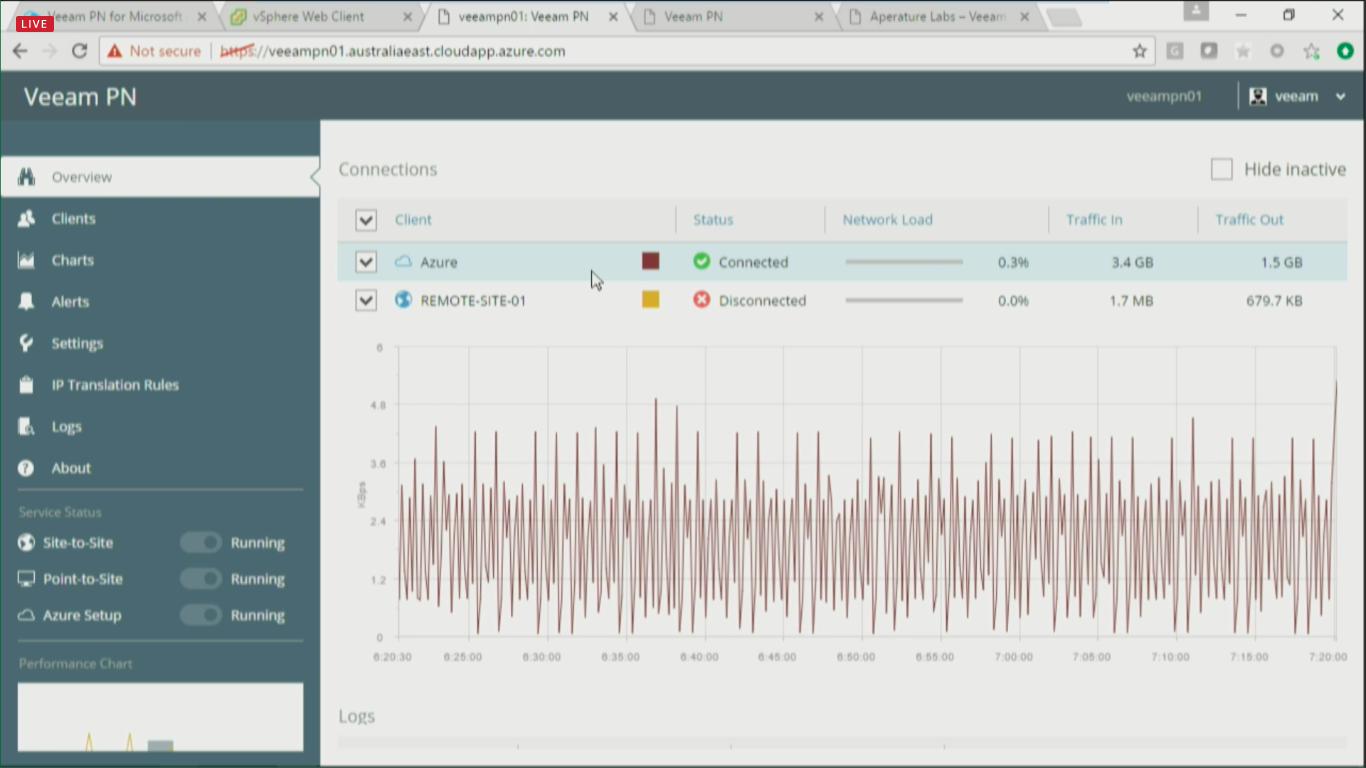Image resolution: width=1366 pixels, height=768 pixels.
Task: Click the veeampn01 hostname in header
Action: coord(1164,97)
